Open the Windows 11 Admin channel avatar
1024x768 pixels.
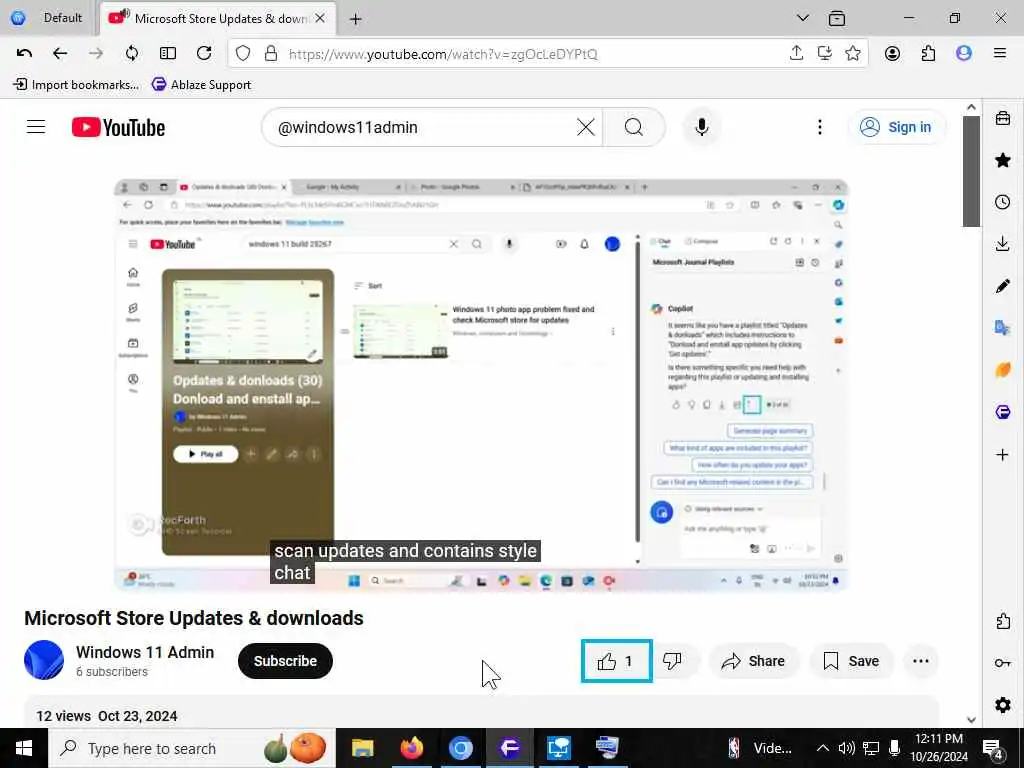tap(44, 660)
